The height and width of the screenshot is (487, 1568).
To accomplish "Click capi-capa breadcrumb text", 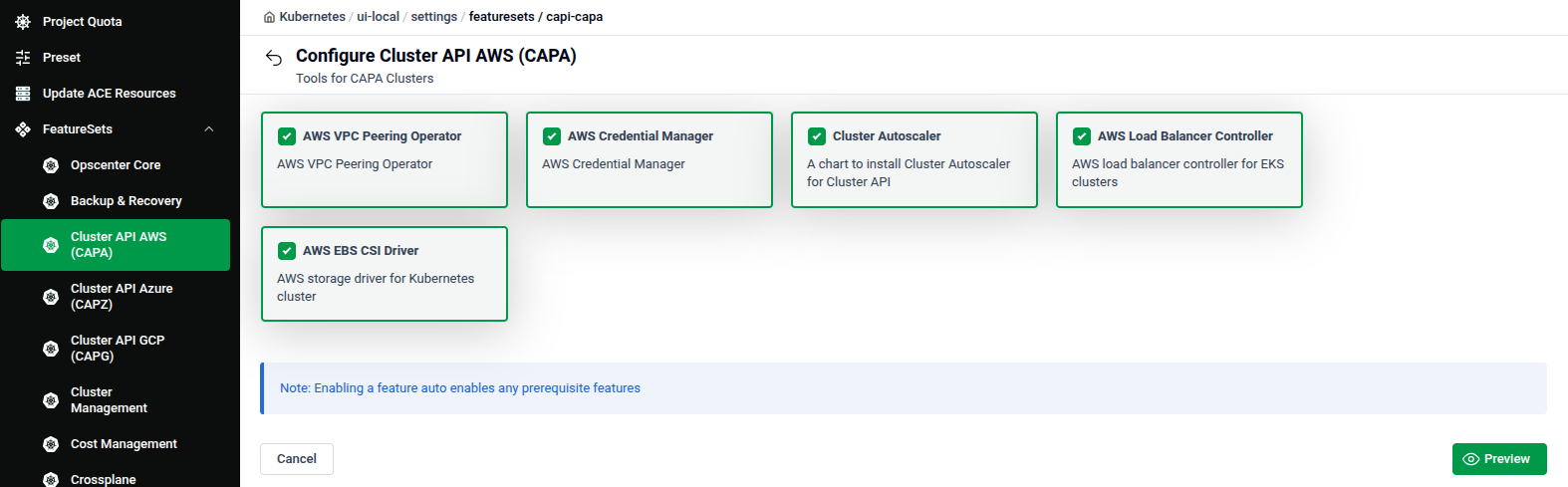I will pyautogui.click(x=575, y=17).
